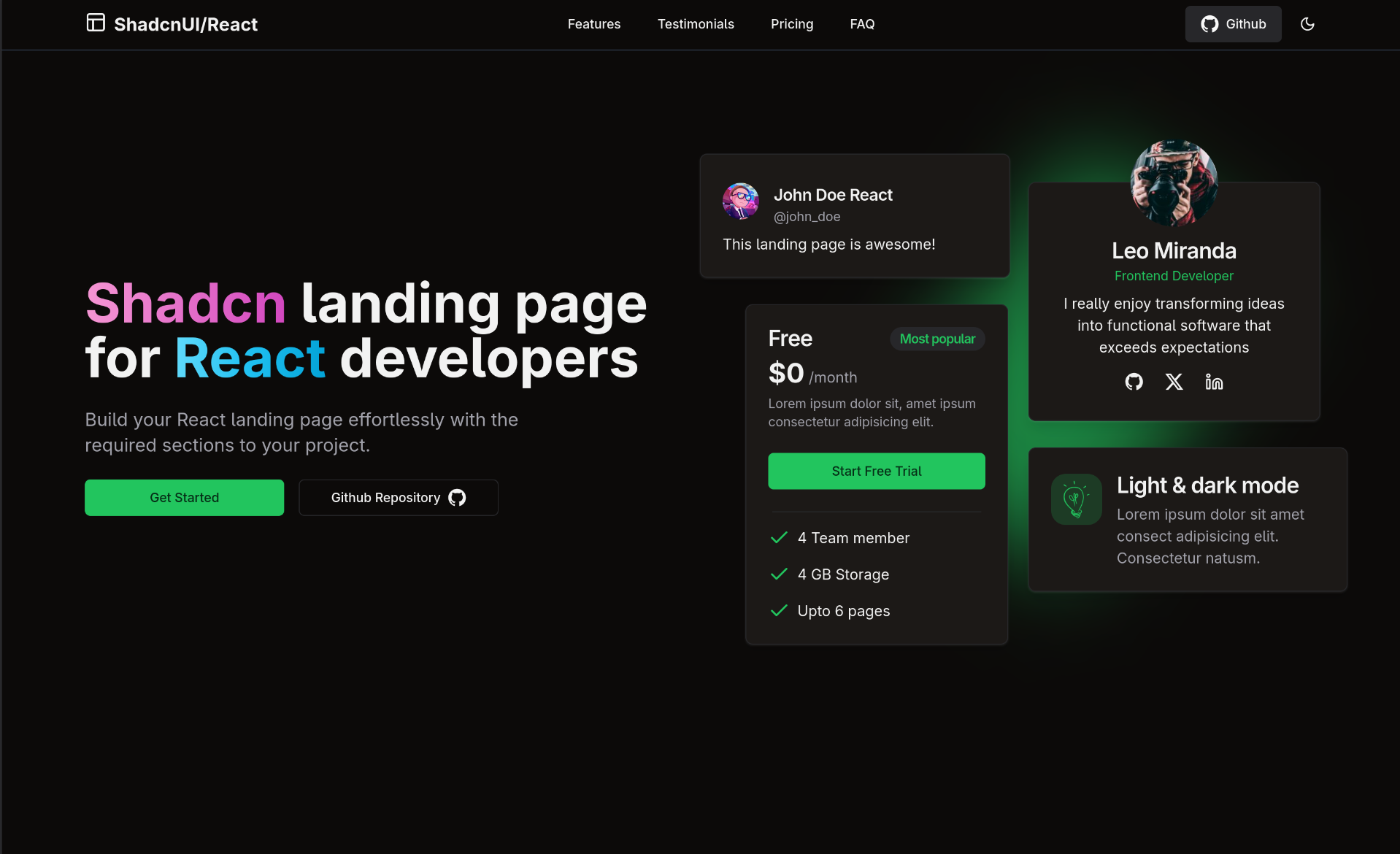Click John Doe React's avatar
The height and width of the screenshot is (854, 1400).
(740, 201)
